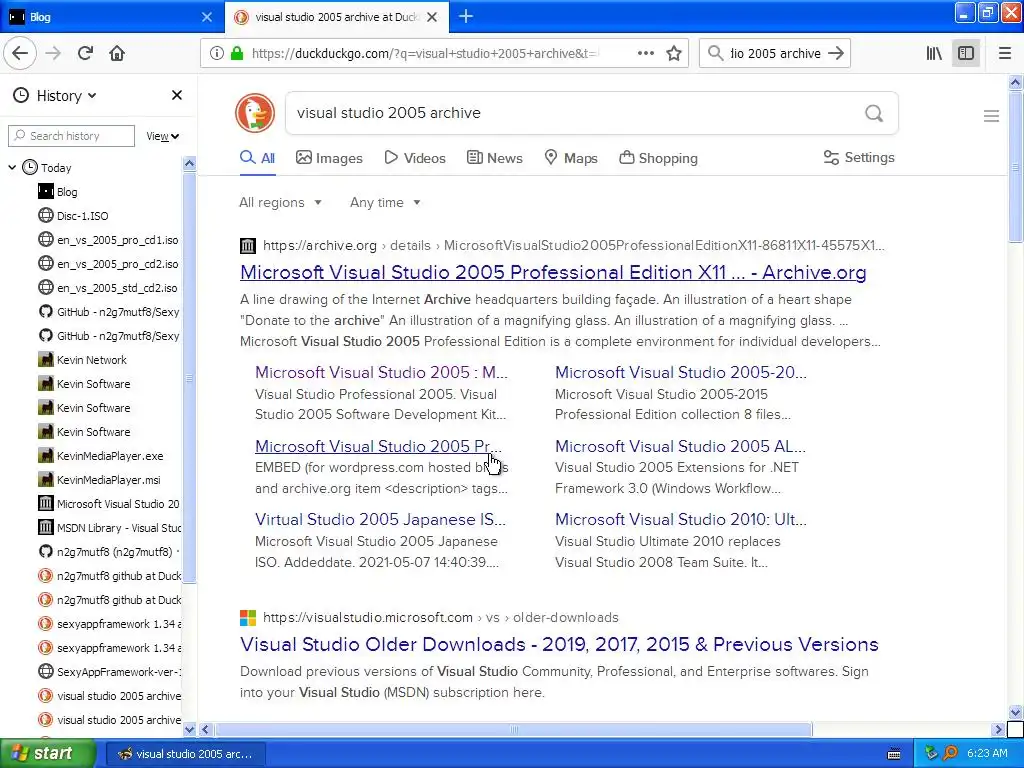Open en_vs_2005_std_cd2.iso history entry
The height and width of the screenshot is (768, 1024).
pyautogui.click(x=108, y=288)
